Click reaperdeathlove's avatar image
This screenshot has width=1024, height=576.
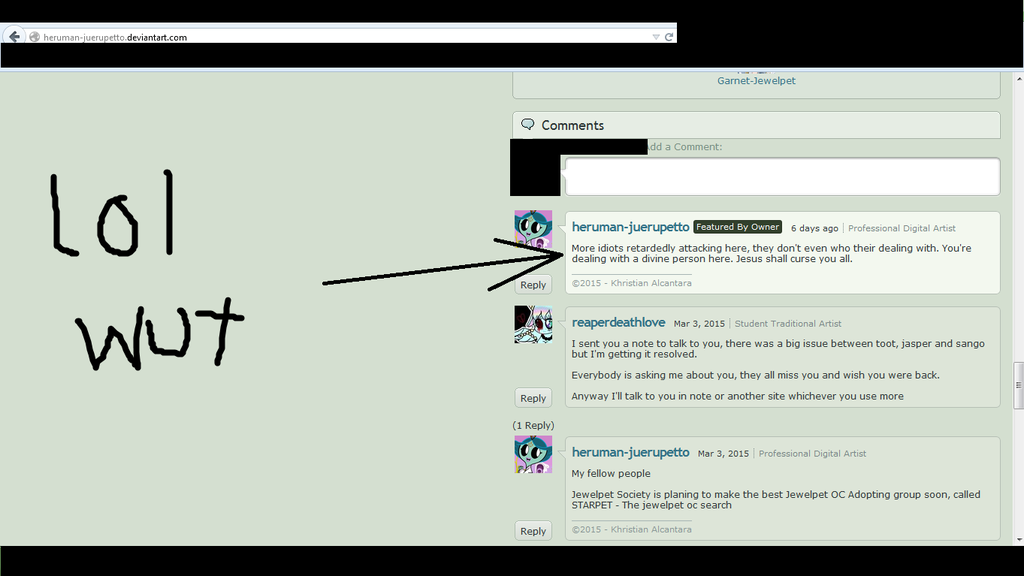click(x=533, y=324)
